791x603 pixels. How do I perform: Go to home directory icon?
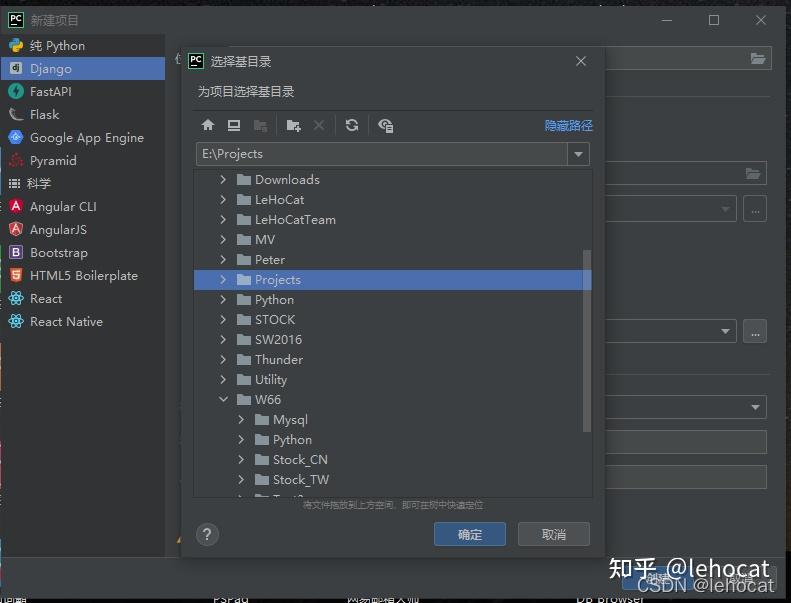click(208, 125)
